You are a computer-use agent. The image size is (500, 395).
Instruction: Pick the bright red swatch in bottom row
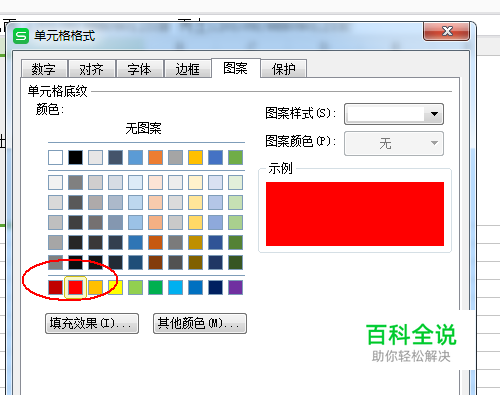pyautogui.click(x=75, y=287)
